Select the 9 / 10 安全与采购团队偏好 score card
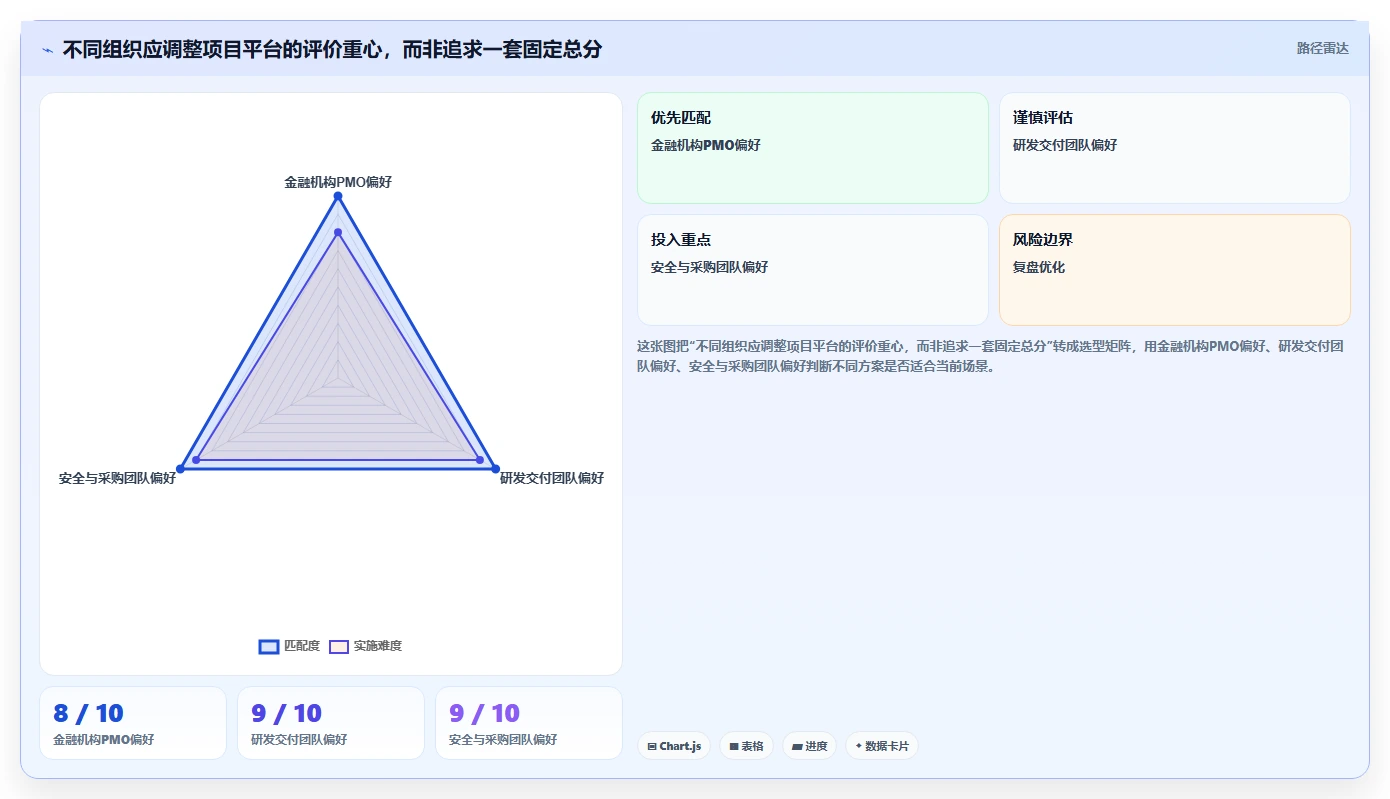 529,723
